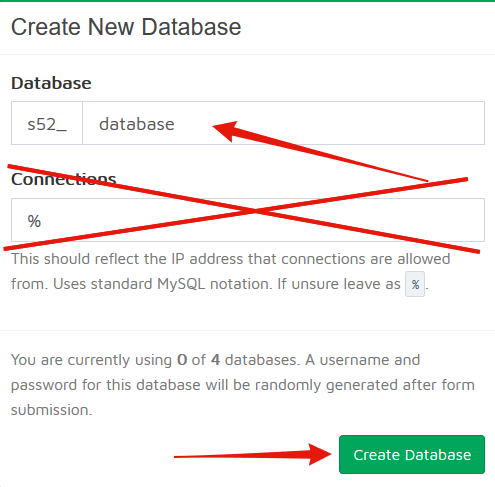Click the center of the red X mark

click(254, 211)
